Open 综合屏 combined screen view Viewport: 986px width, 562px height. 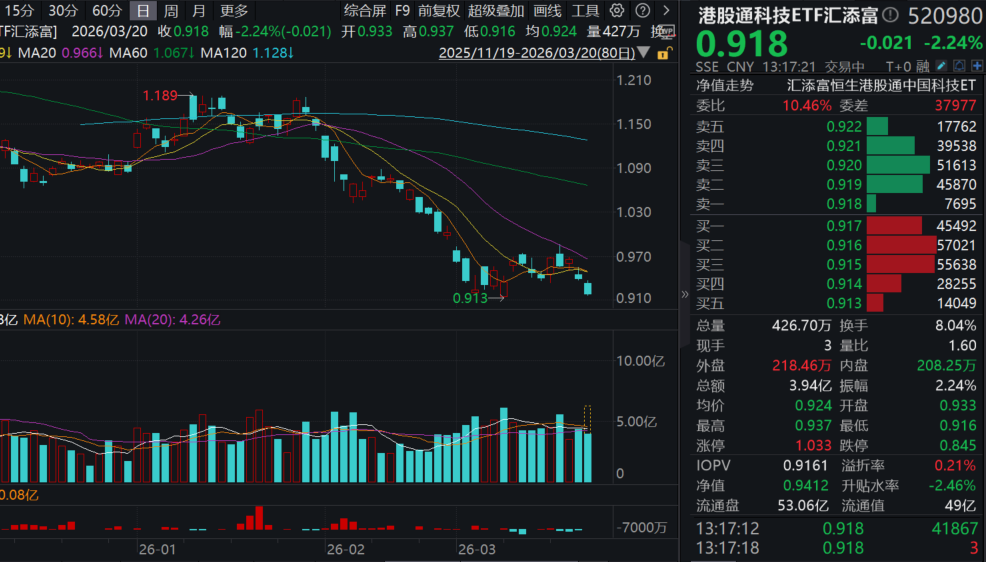[365, 11]
